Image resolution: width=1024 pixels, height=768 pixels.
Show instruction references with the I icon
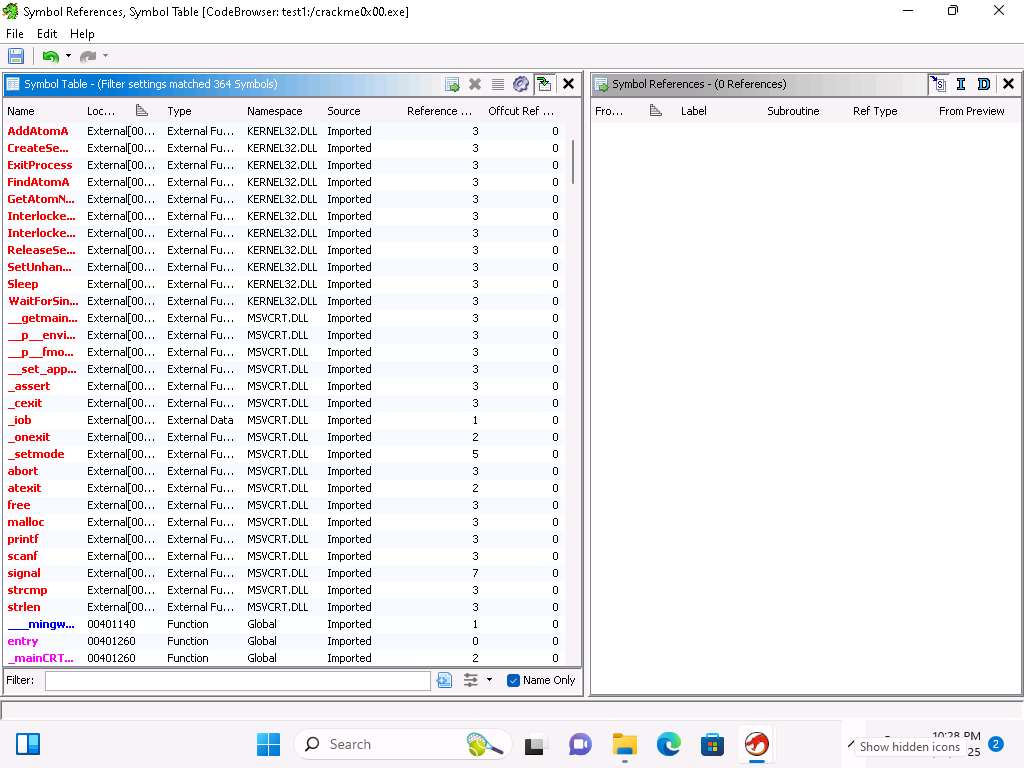click(x=961, y=84)
